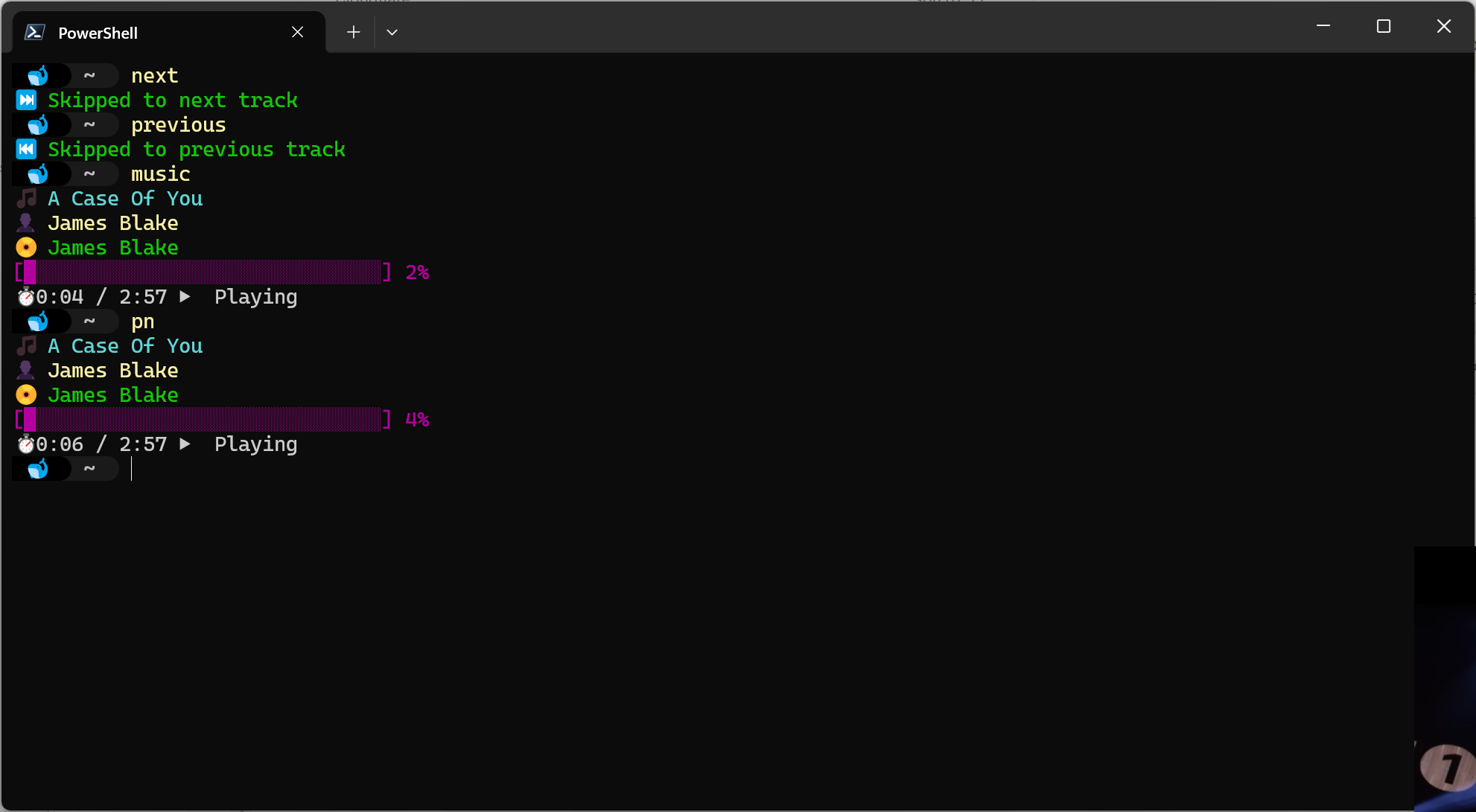
Task: Minimize the terminal window
Action: pyautogui.click(x=1323, y=26)
